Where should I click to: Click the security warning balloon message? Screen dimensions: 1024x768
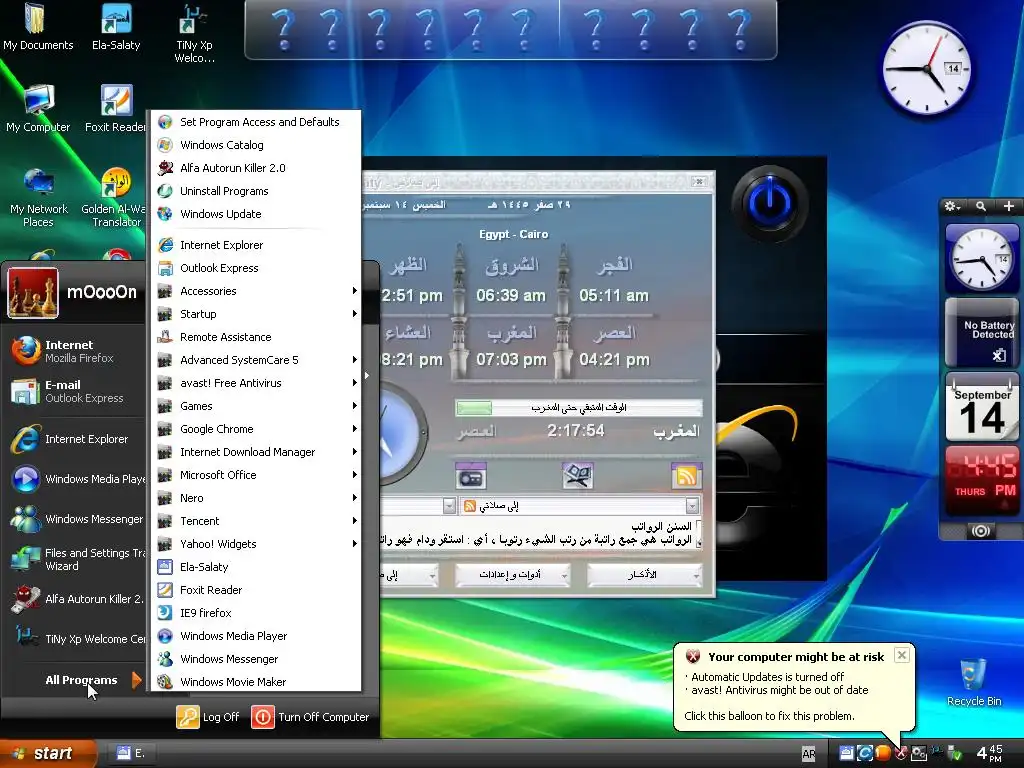[794, 686]
